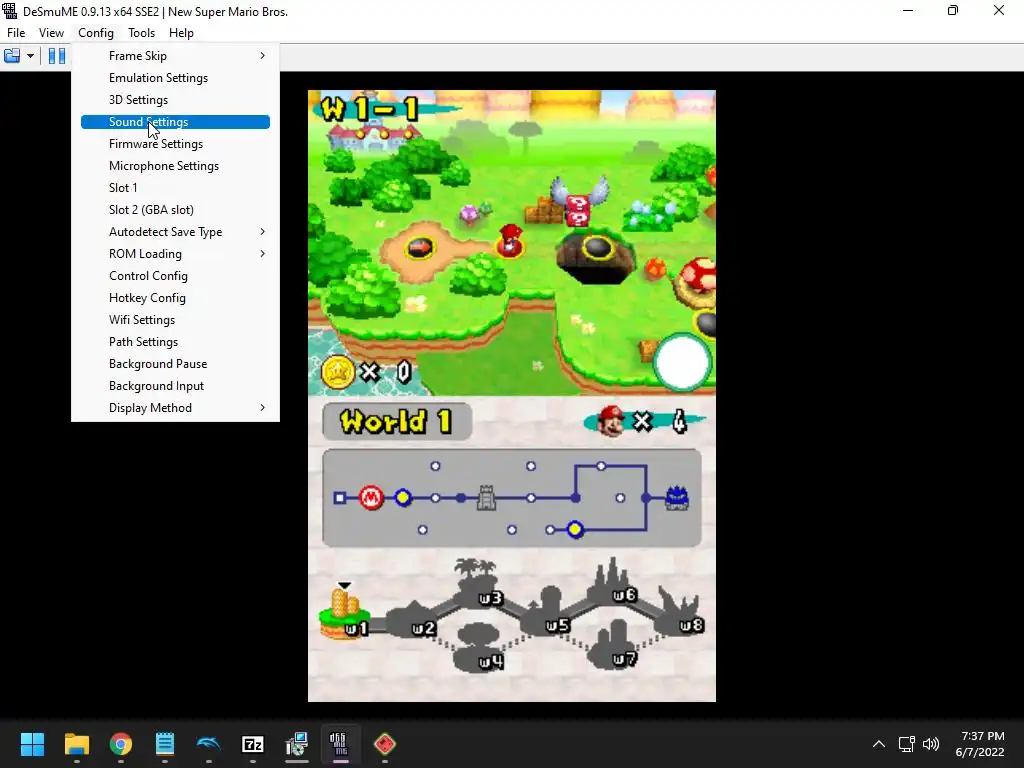This screenshot has width=1024, height=768.
Task: Click the star coin counter icon
Action: click(x=338, y=372)
